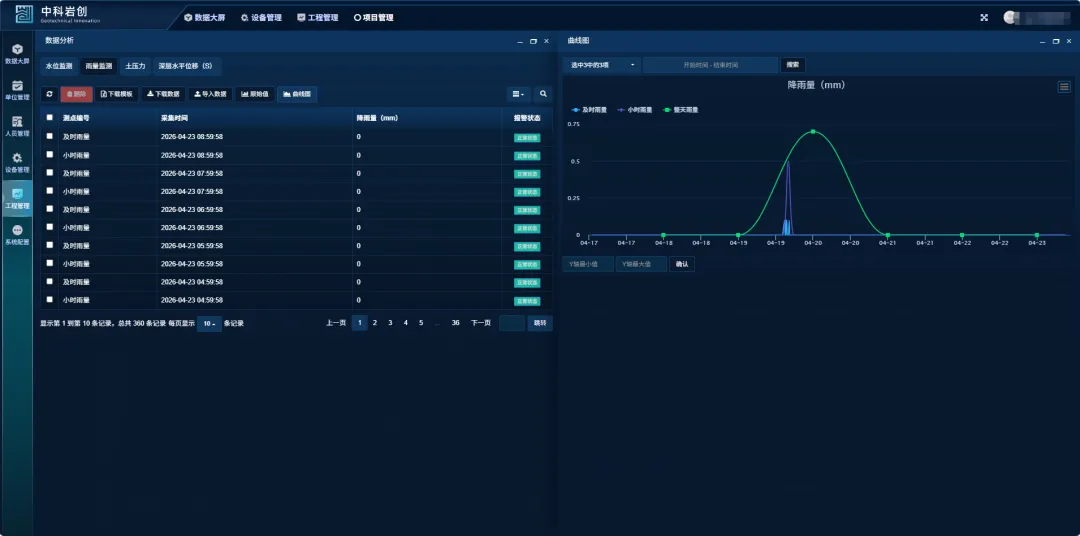The image size is (1080, 536).
Task: Select the last row checkbox for 小时雨量 04:59:58
Action: (50, 299)
